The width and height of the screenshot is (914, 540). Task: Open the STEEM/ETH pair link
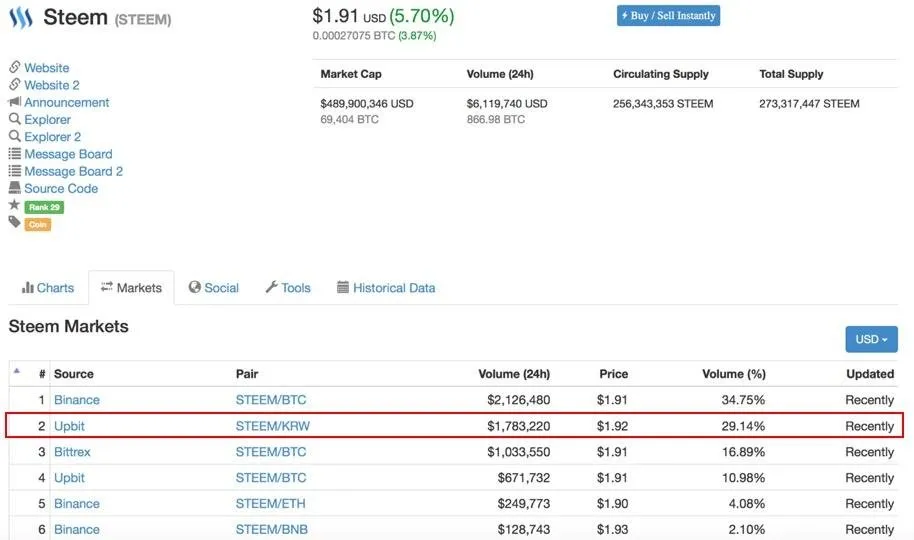pos(270,504)
